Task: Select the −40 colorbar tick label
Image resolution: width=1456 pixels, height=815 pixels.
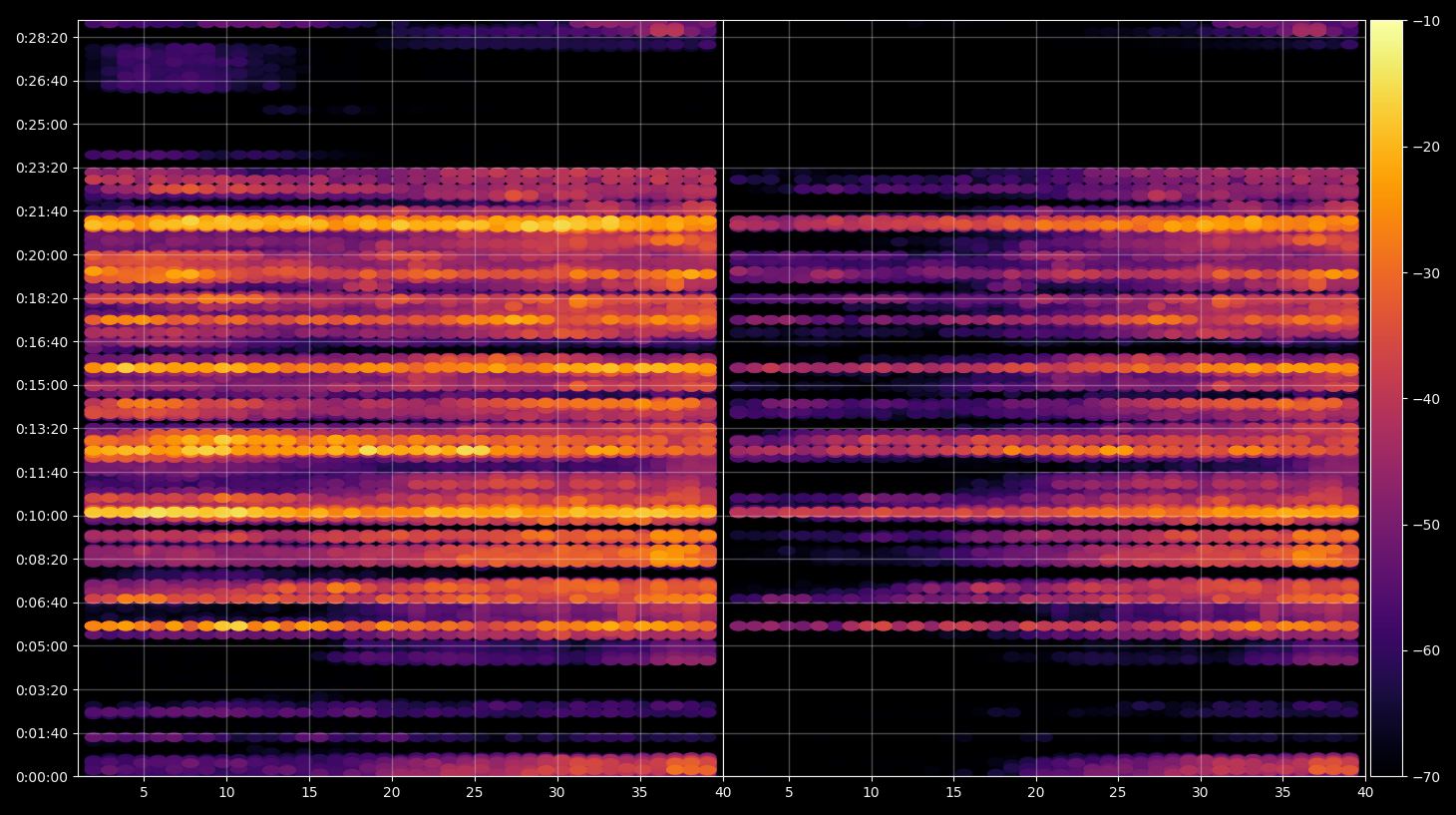Action: pyautogui.click(x=1427, y=399)
